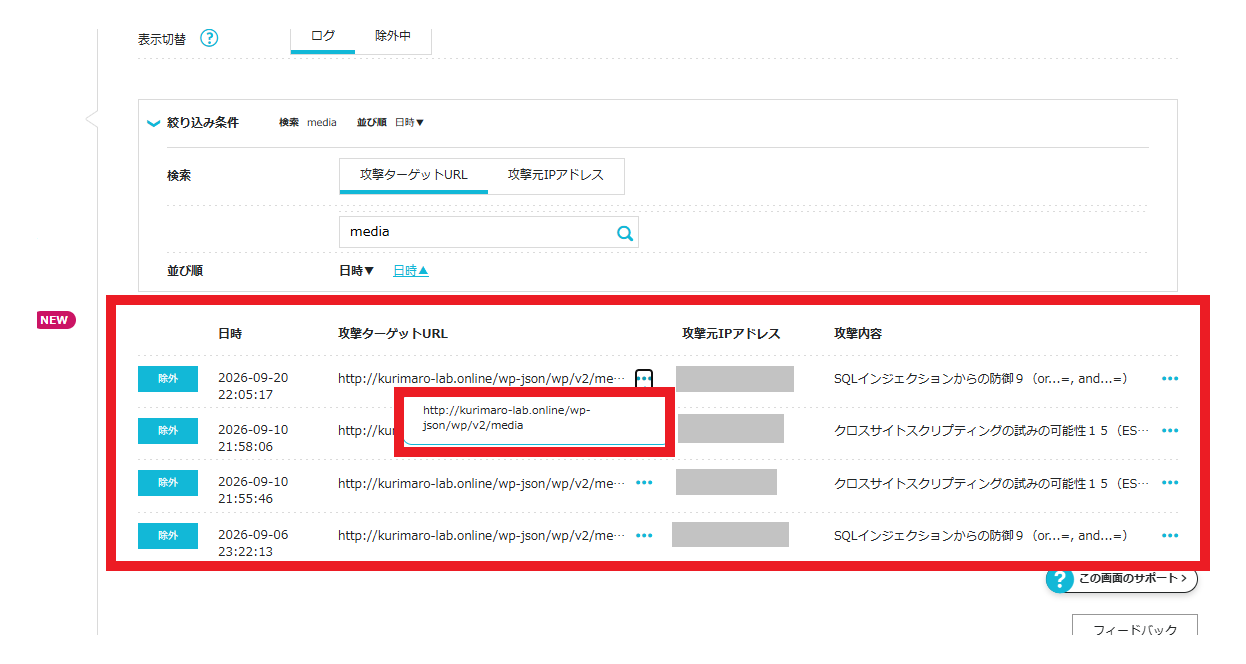Exclude the 2026-09-10 21:58:06 log entry
The width and height of the screenshot is (1246, 664).
(168, 431)
